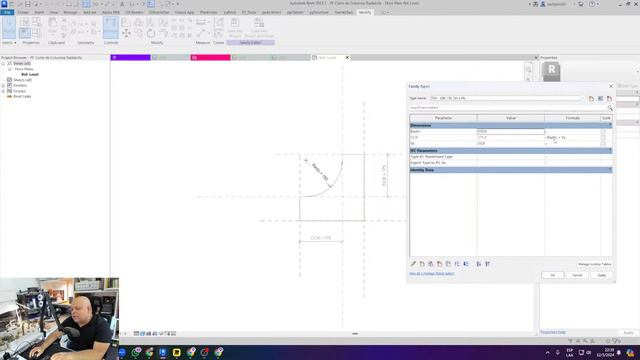Click New Type icon in Family Types

point(591,98)
